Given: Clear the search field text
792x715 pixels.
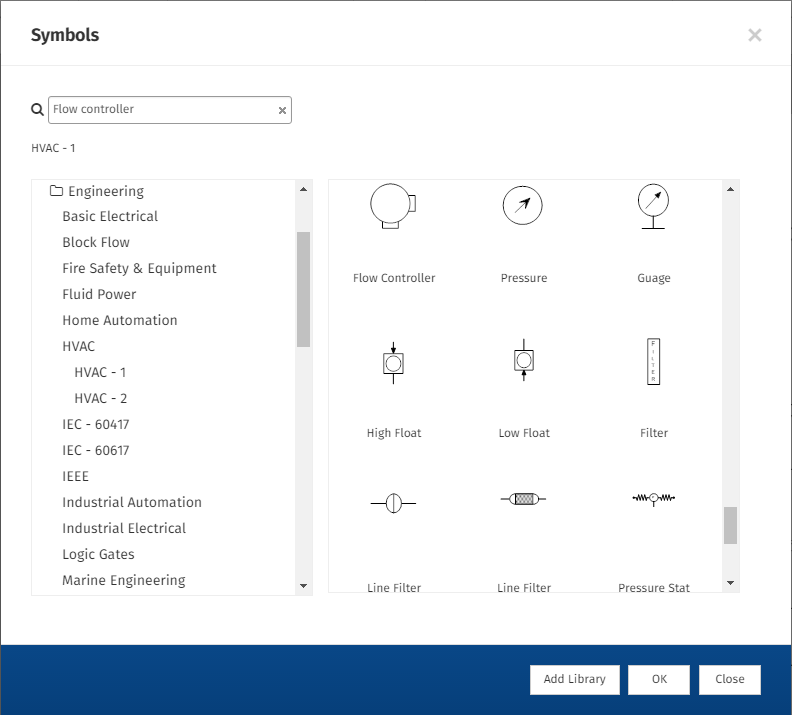Looking at the screenshot, I should click(x=282, y=110).
